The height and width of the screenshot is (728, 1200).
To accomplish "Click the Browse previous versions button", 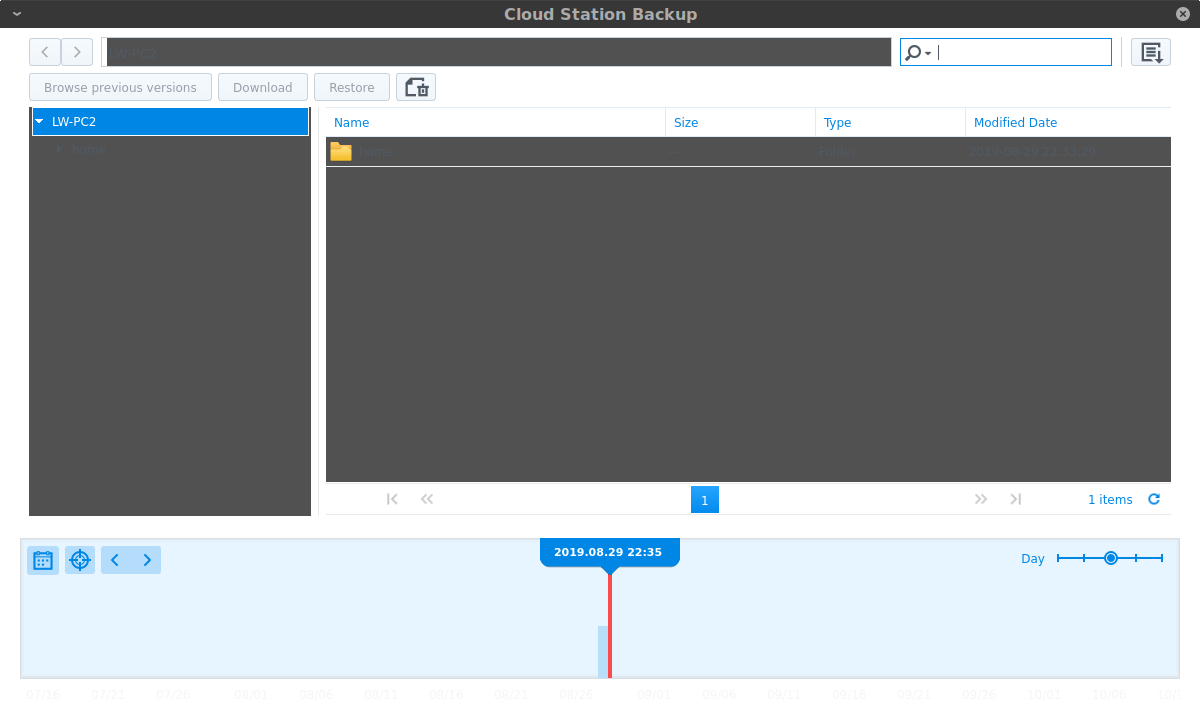I will click(x=120, y=88).
